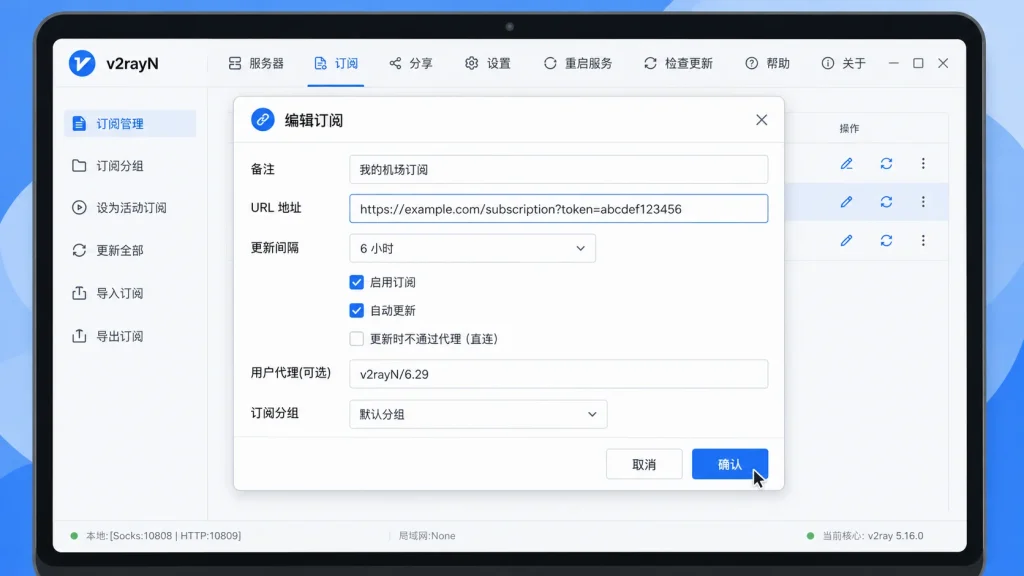The height and width of the screenshot is (576, 1024).
Task: Click the link icon in dialog header
Action: tap(263, 120)
